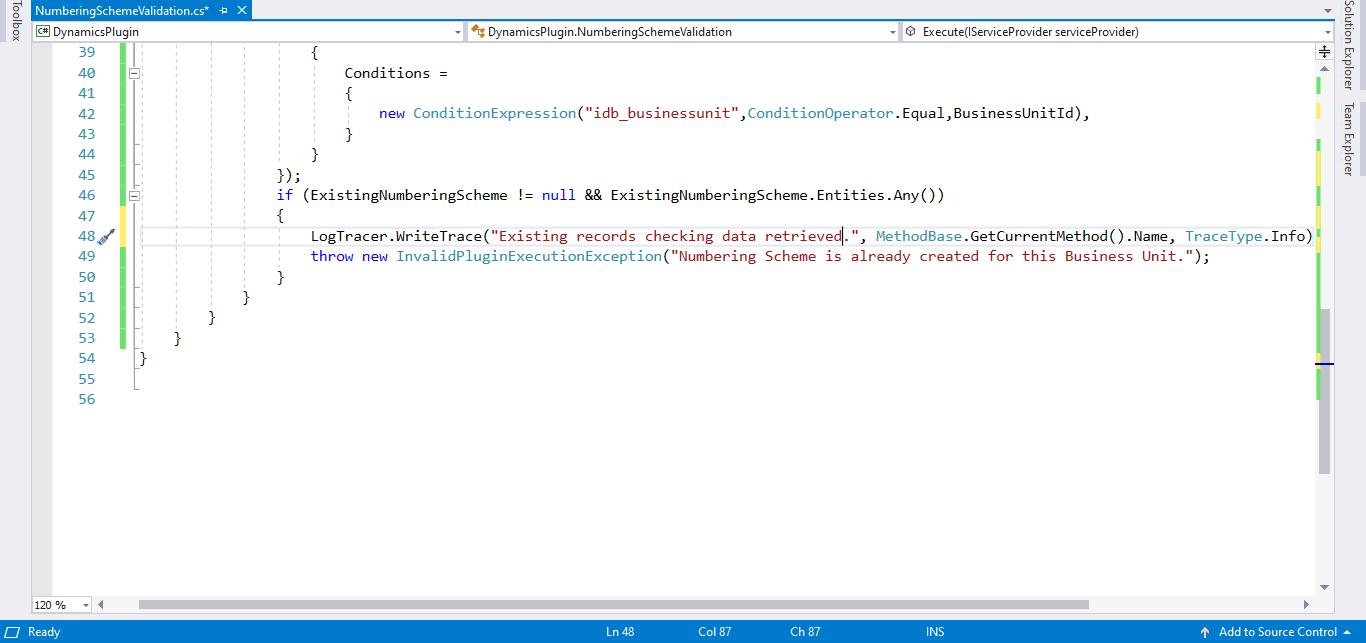
Task: Click the vertical scrollbar down arrow
Action: (1325, 587)
